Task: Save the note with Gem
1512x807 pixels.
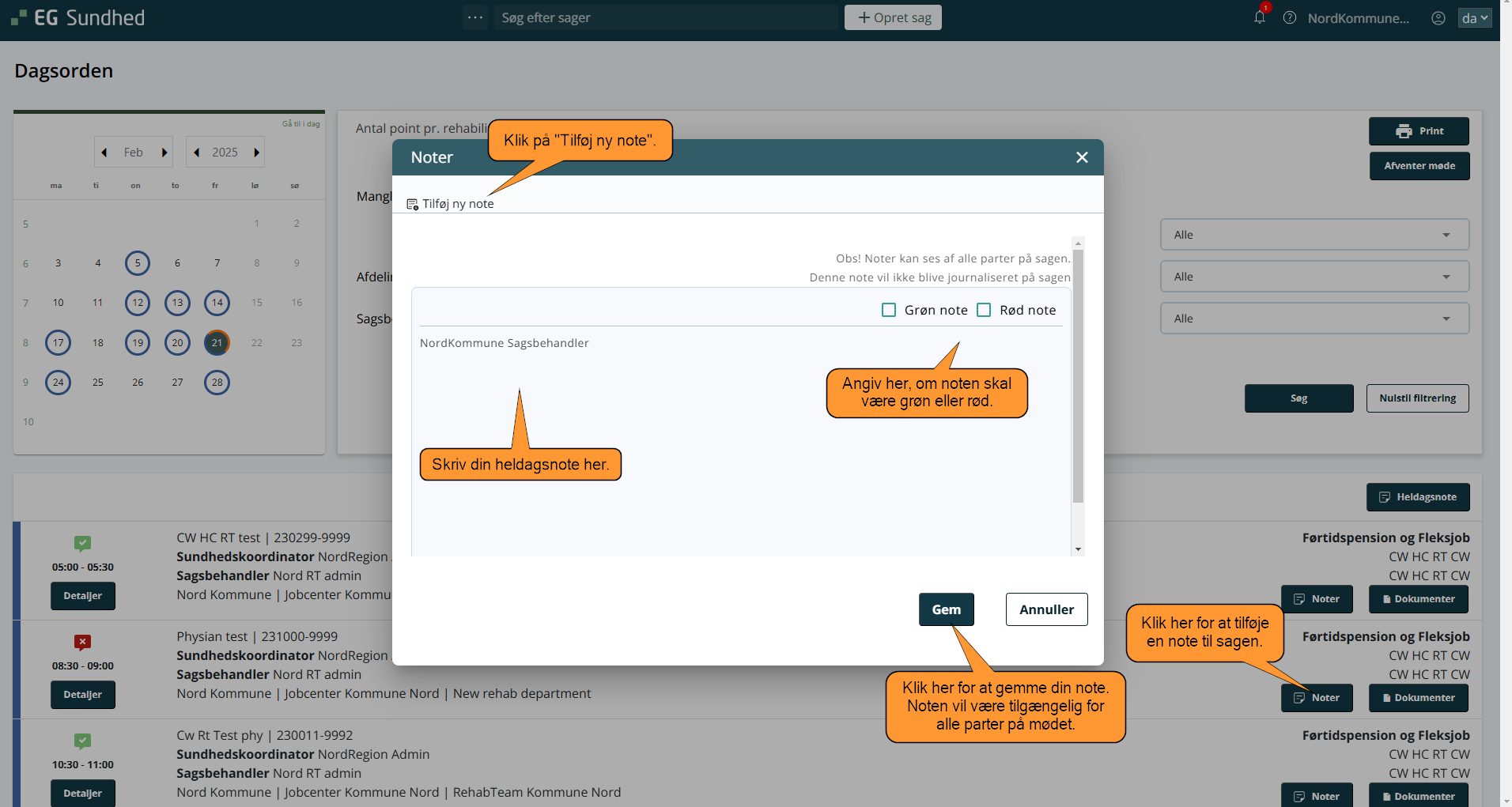Action: (x=946, y=609)
